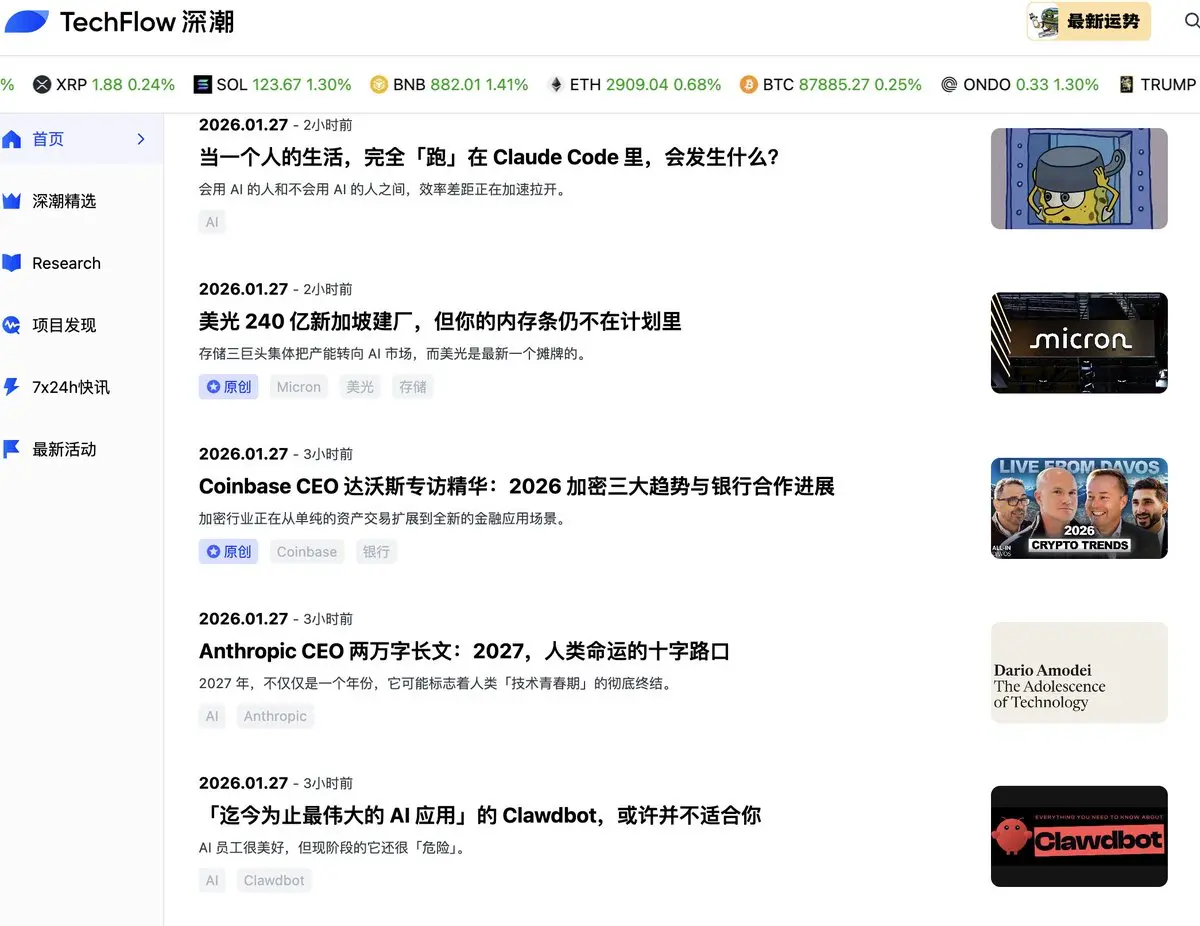
Task: Click the 银行 tag
Action: (376, 551)
